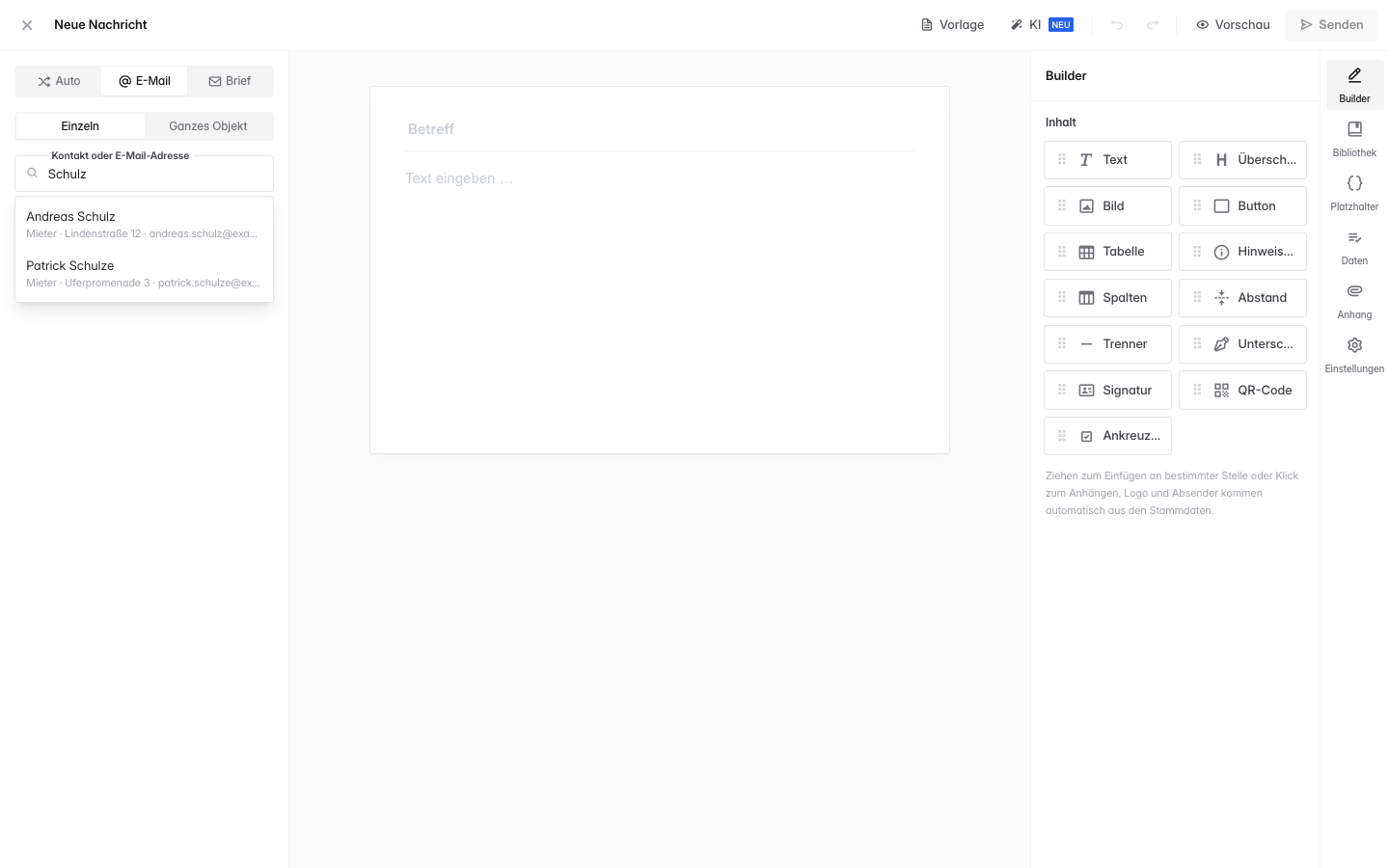Insert a Bild image block
The height and width of the screenshot is (868, 1389).
click(1107, 206)
